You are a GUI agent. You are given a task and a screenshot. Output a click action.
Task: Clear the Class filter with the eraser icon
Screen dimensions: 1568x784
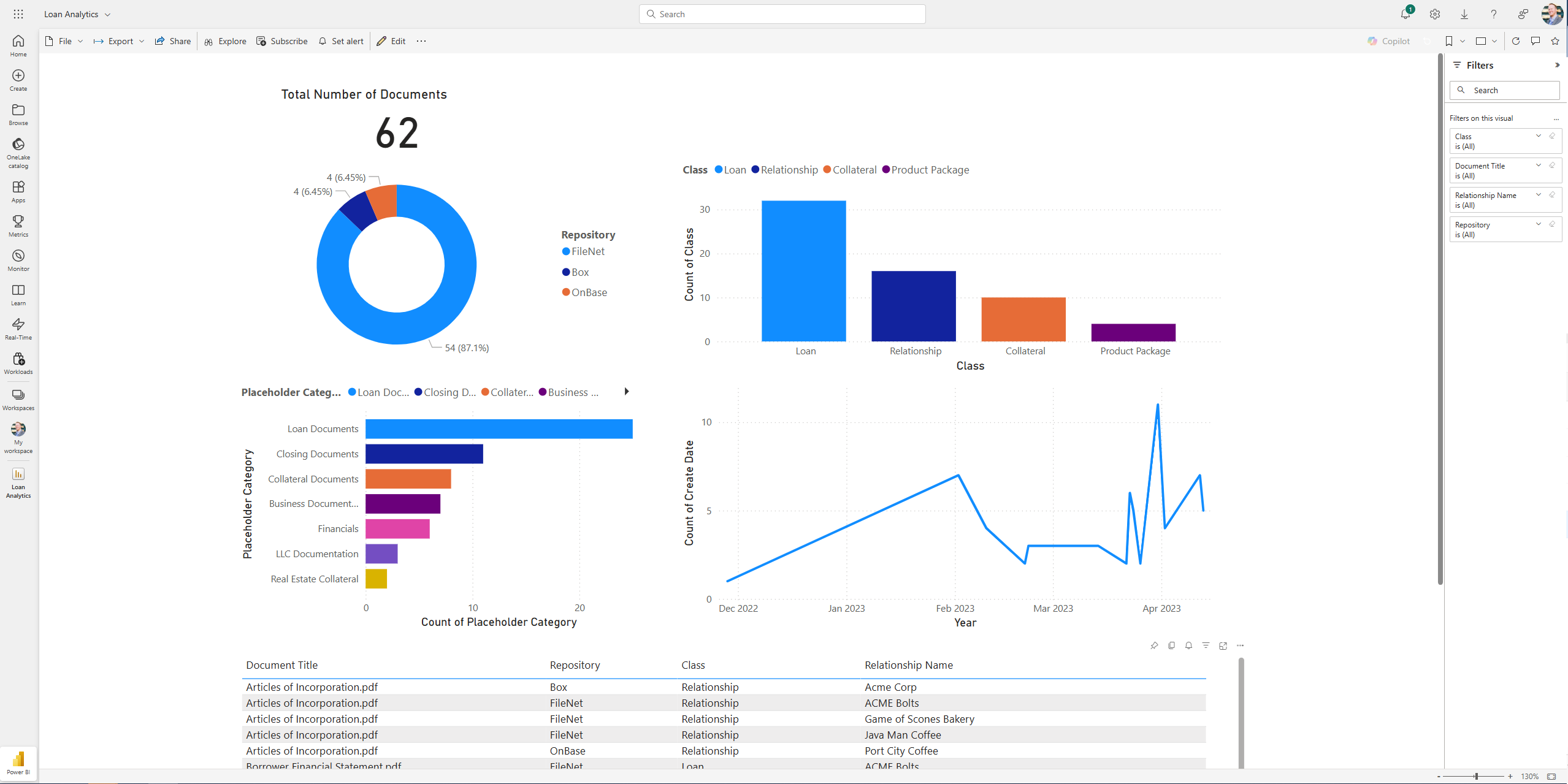click(1551, 136)
